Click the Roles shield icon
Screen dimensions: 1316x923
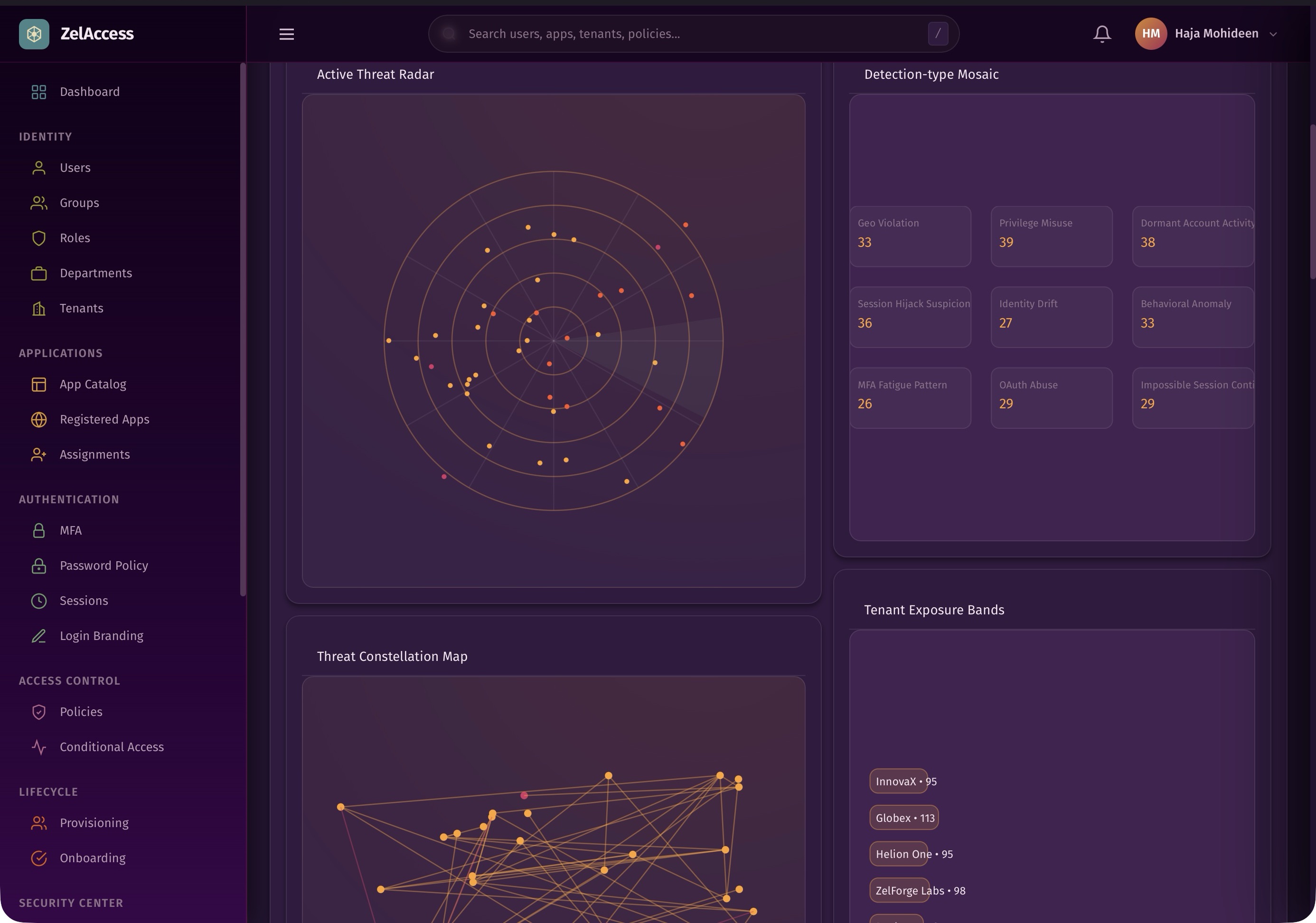pos(38,238)
